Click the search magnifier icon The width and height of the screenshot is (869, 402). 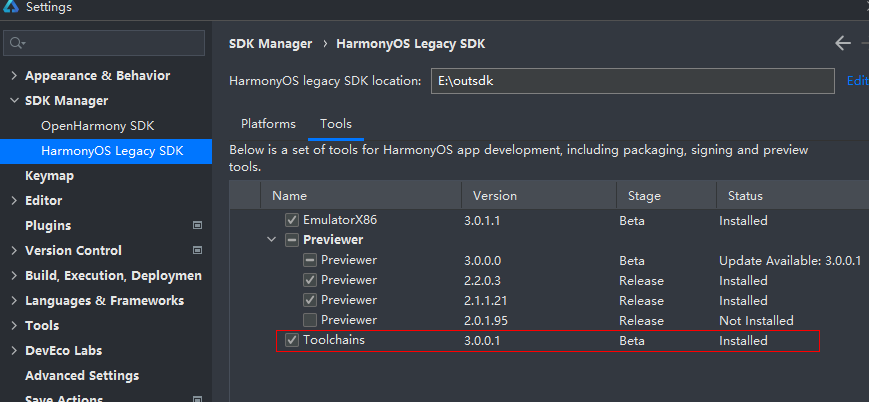pos(17,43)
